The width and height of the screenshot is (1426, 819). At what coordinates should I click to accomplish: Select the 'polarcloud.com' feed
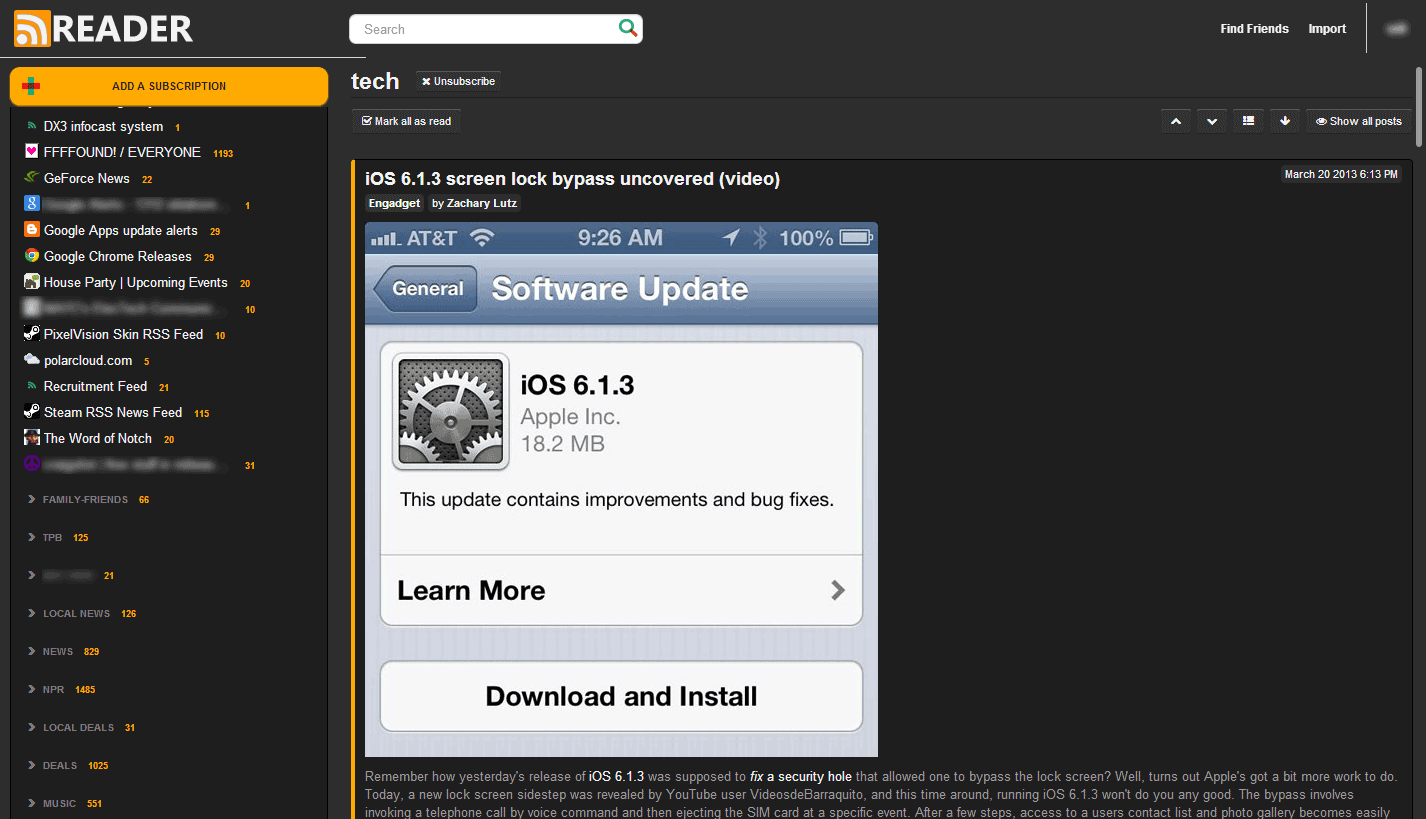click(x=88, y=360)
